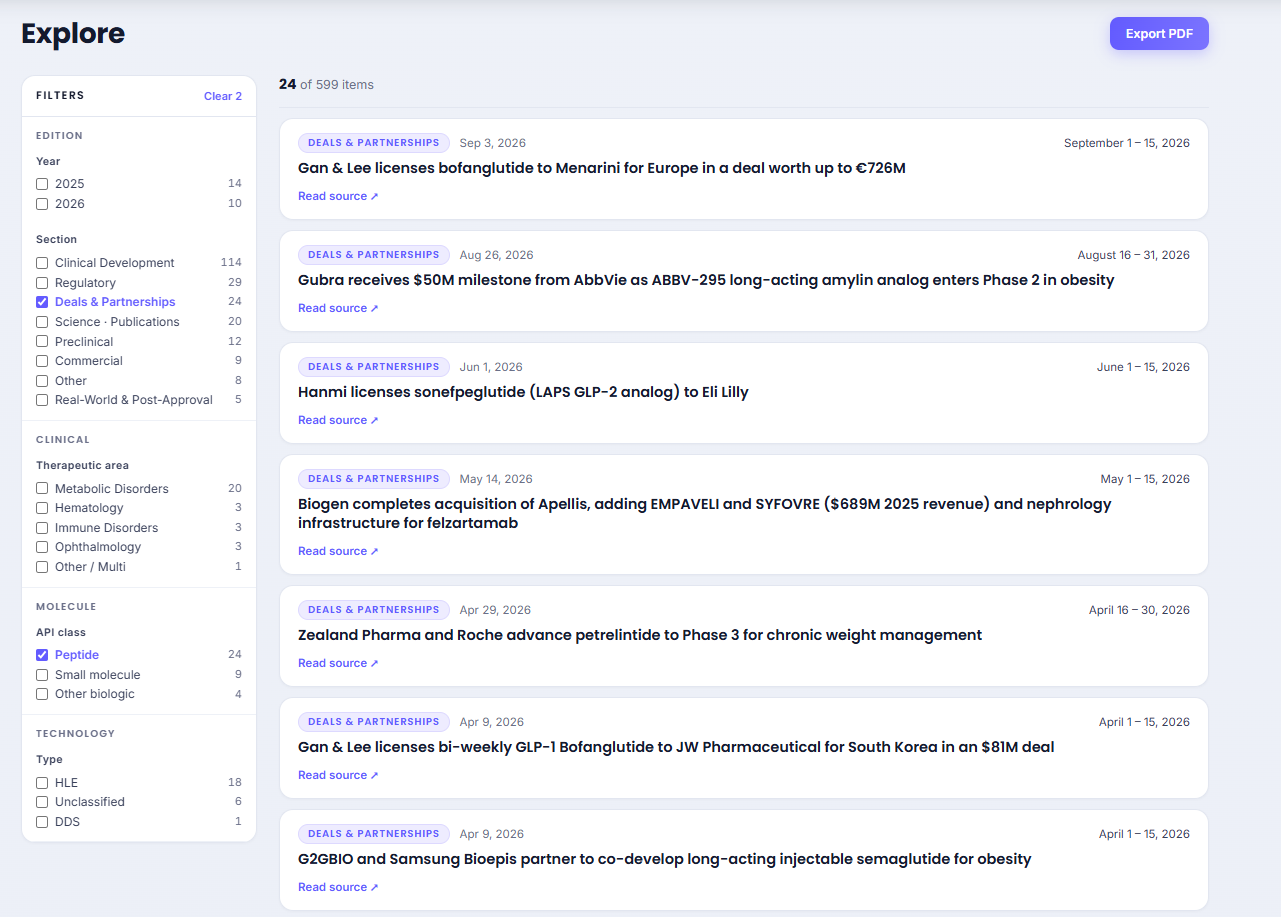Open Read source for G2GBIO Samsung Bioepis
Viewport: 1281px width, 917px height.
point(338,887)
